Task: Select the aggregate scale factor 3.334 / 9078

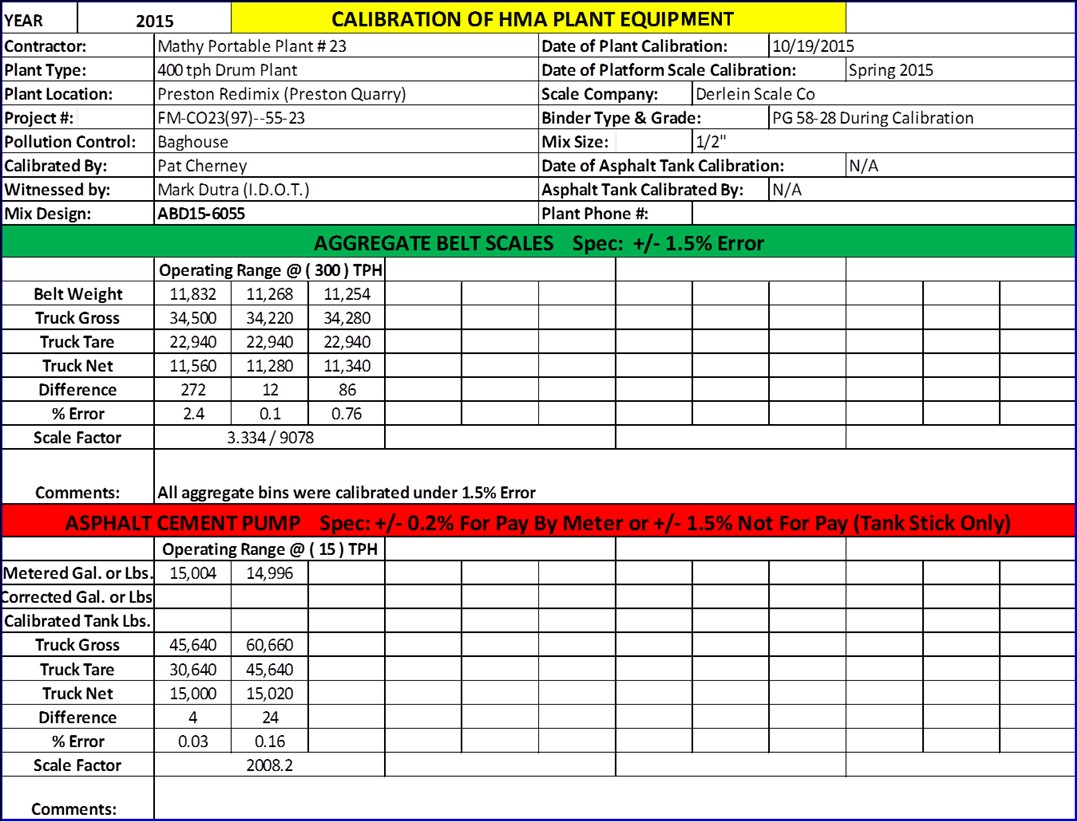Action: tap(270, 438)
